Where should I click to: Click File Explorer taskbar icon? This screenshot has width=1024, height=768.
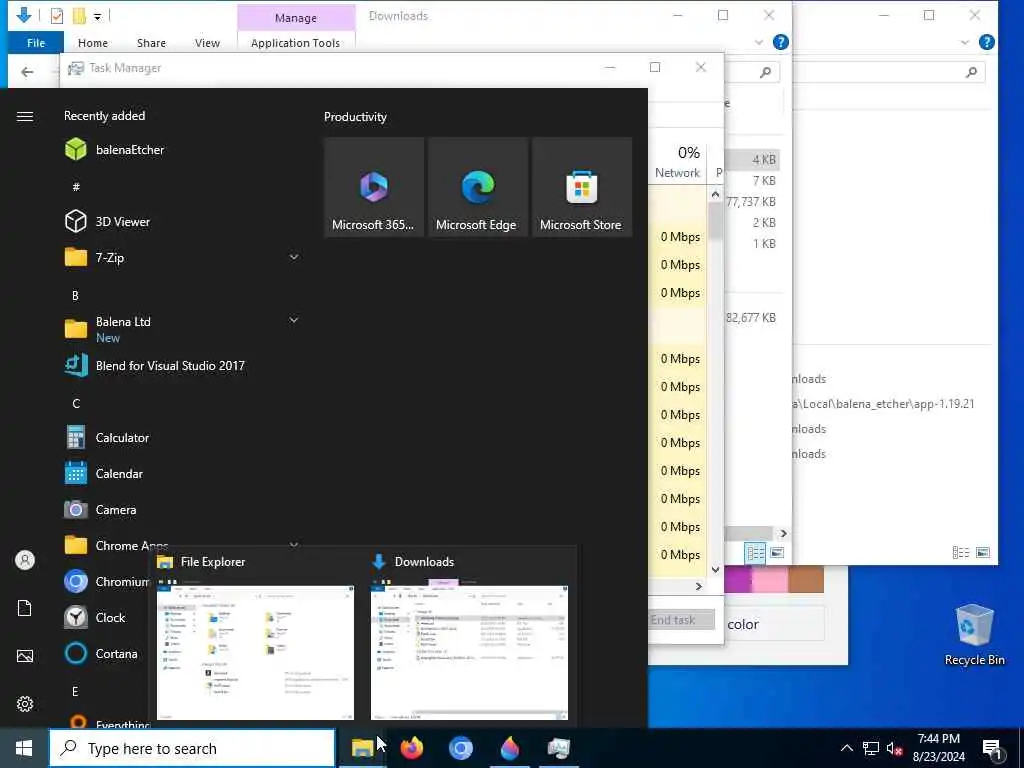click(362, 748)
